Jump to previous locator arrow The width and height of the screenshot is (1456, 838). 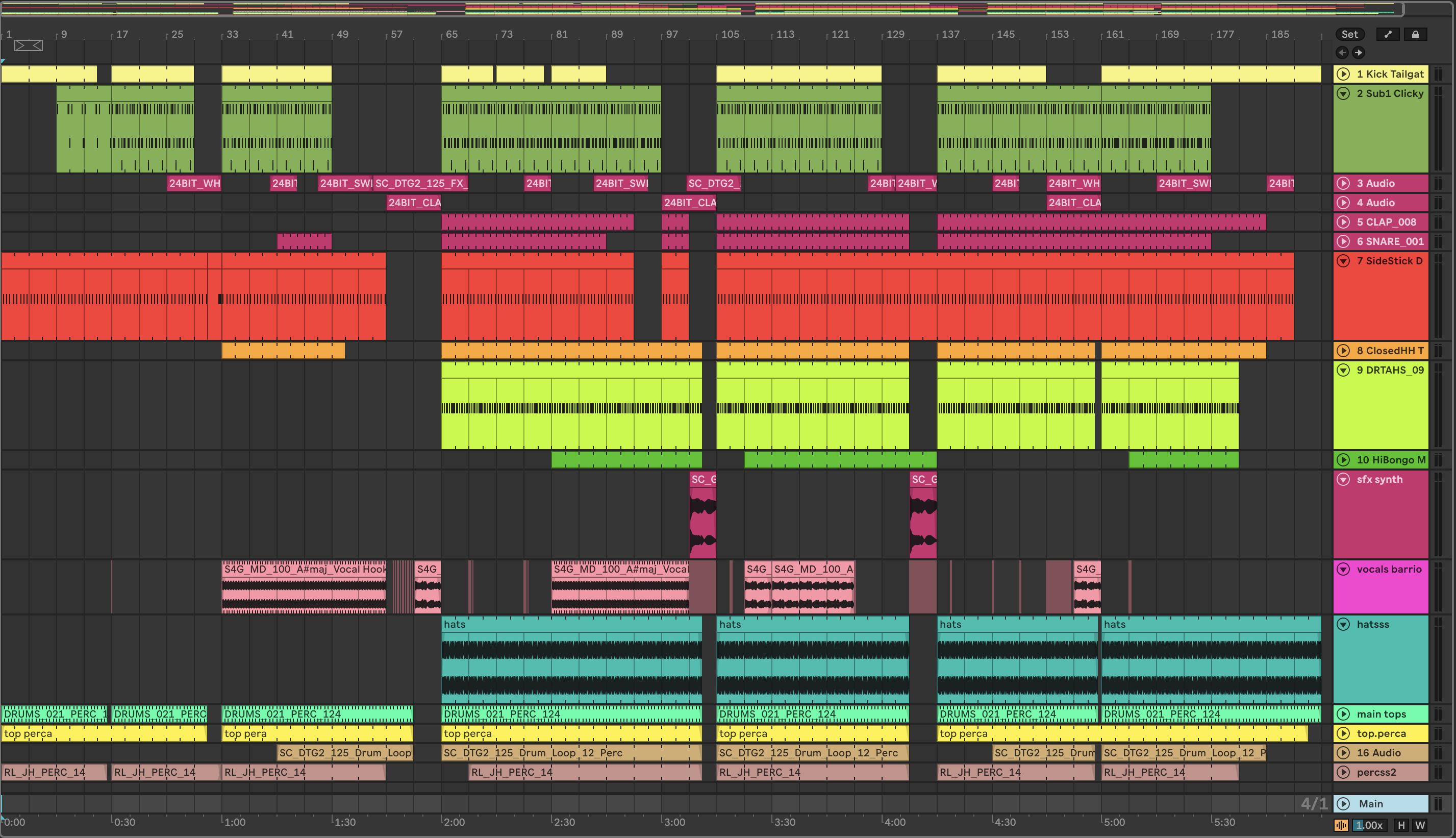point(1342,53)
